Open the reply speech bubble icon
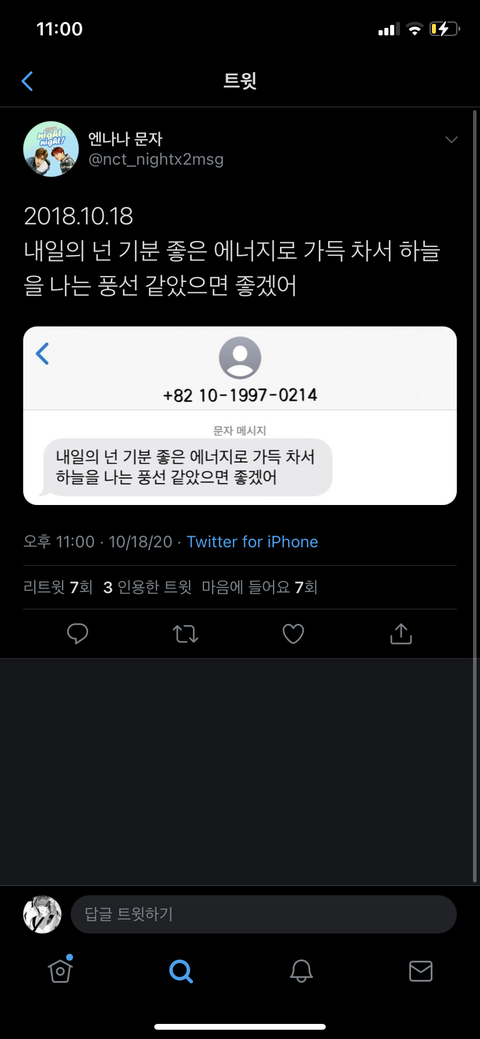Screen dimensions: 480x1039 point(78,635)
